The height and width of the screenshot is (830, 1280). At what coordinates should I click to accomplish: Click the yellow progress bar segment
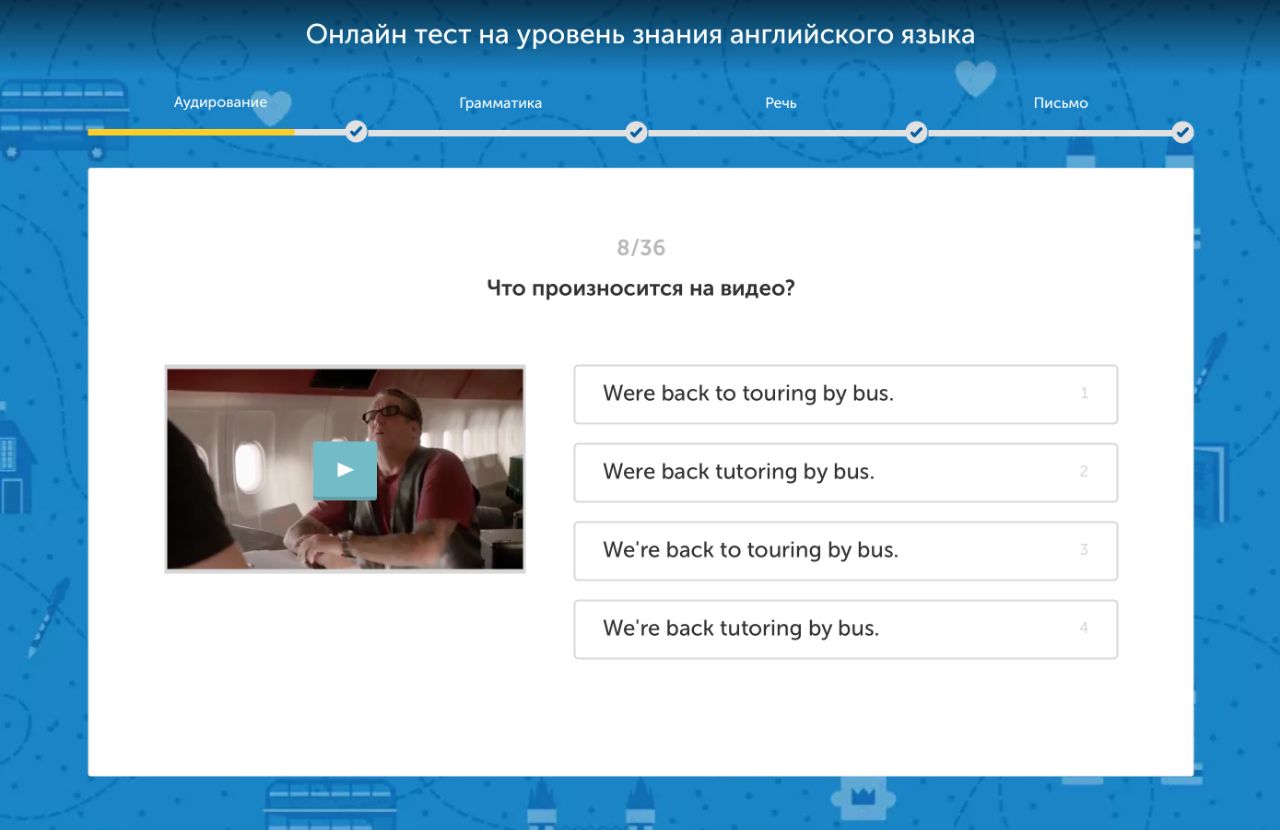(191, 132)
